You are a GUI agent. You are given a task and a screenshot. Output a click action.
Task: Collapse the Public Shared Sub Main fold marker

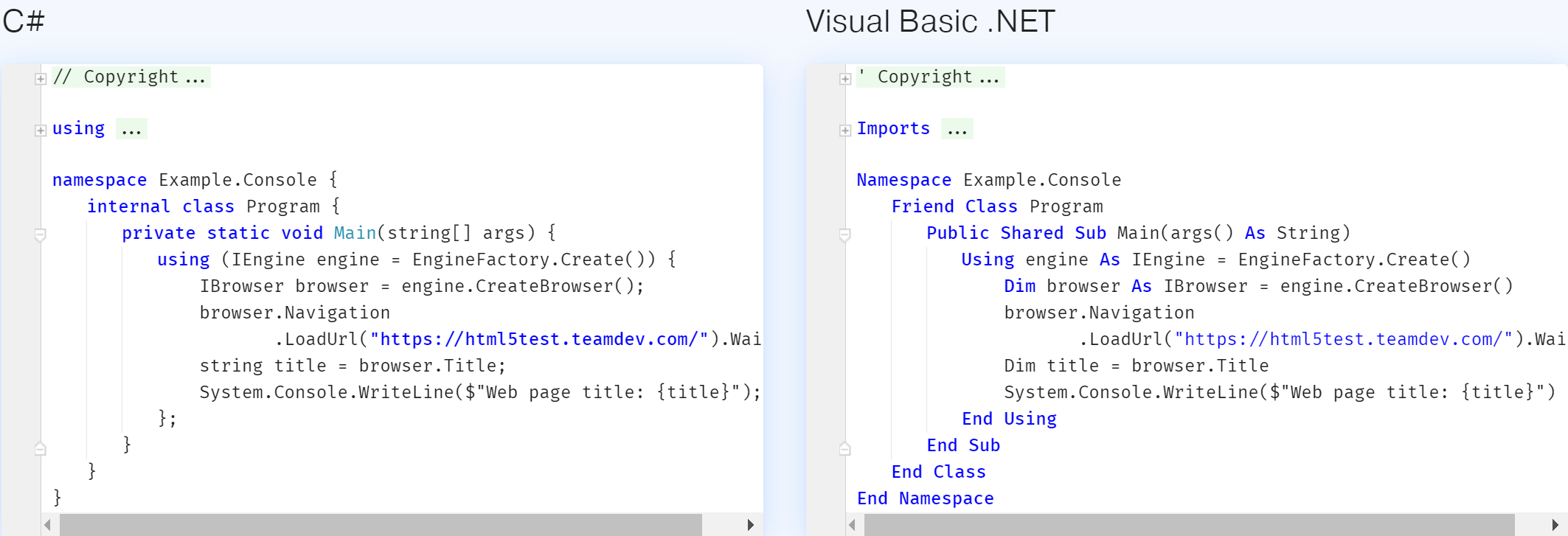coord(845,234)
